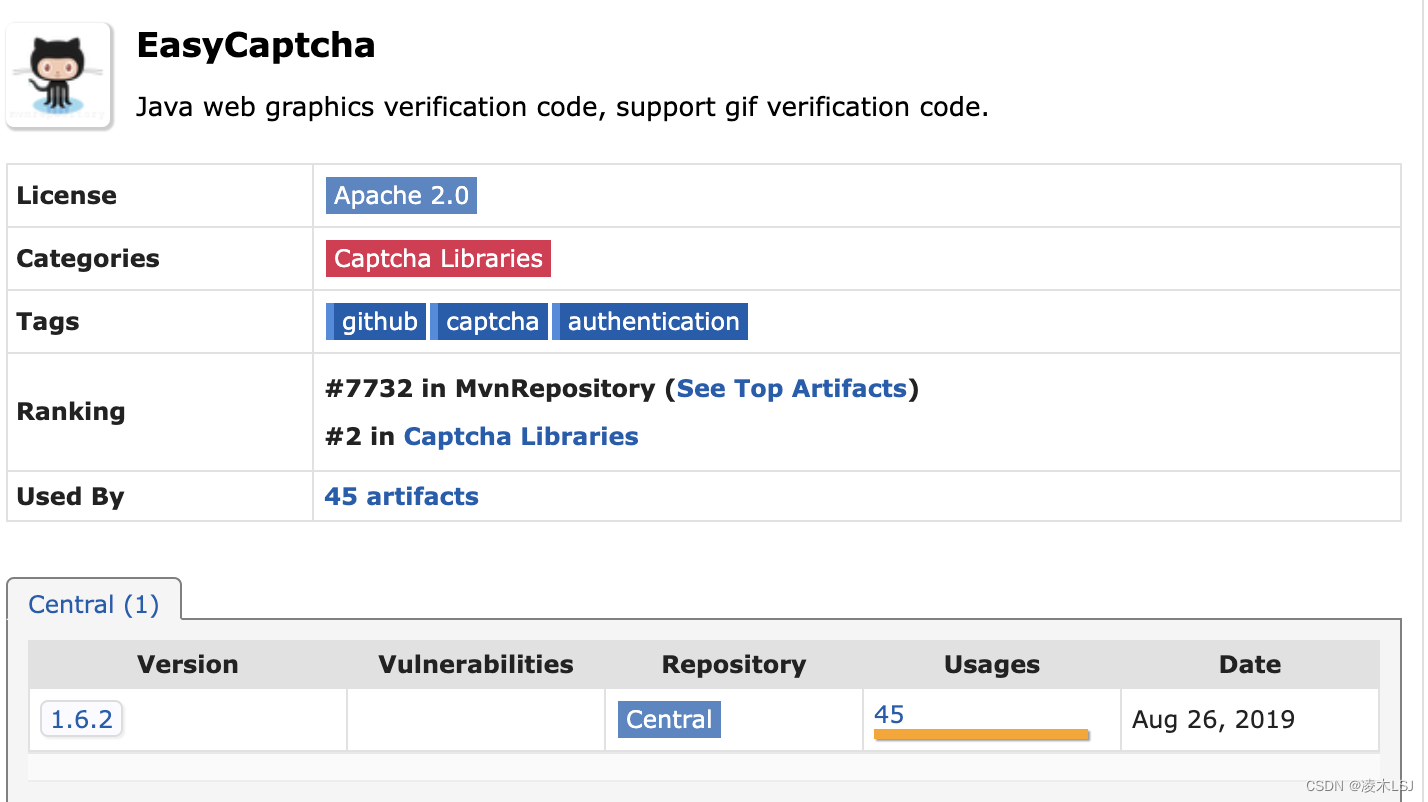The image size is (1428, 802).
Task: Select the captcha tag badge
Action: click(489, 321)
